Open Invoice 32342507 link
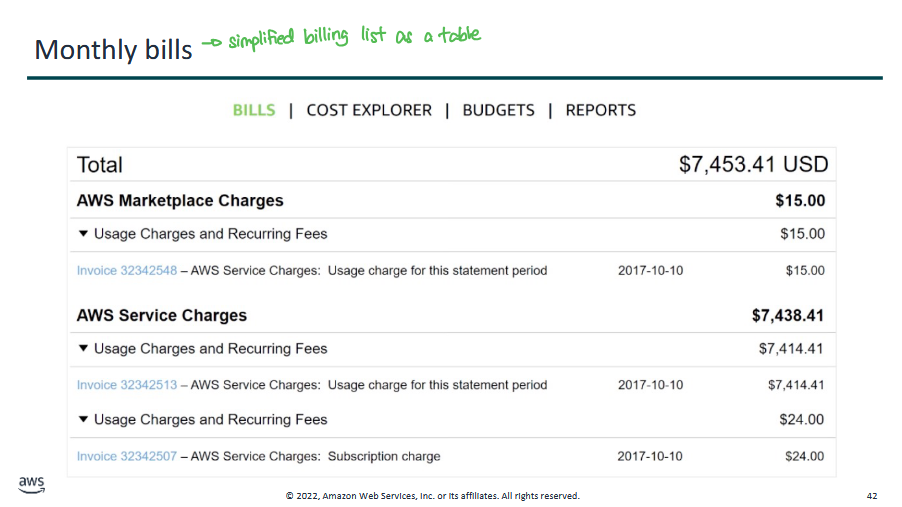Image resolution: width=902 pixels, height=507 pixels. [127, 456]
